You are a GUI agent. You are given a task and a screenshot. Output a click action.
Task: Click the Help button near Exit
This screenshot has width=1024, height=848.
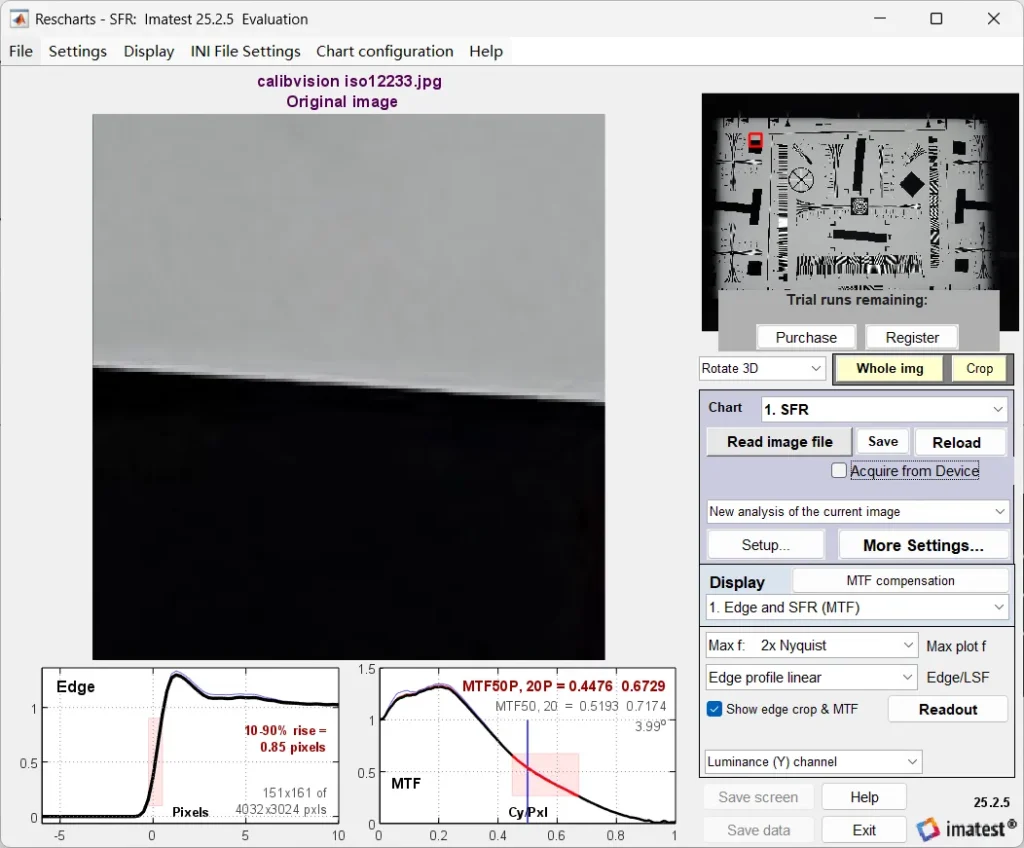point(864,797)
